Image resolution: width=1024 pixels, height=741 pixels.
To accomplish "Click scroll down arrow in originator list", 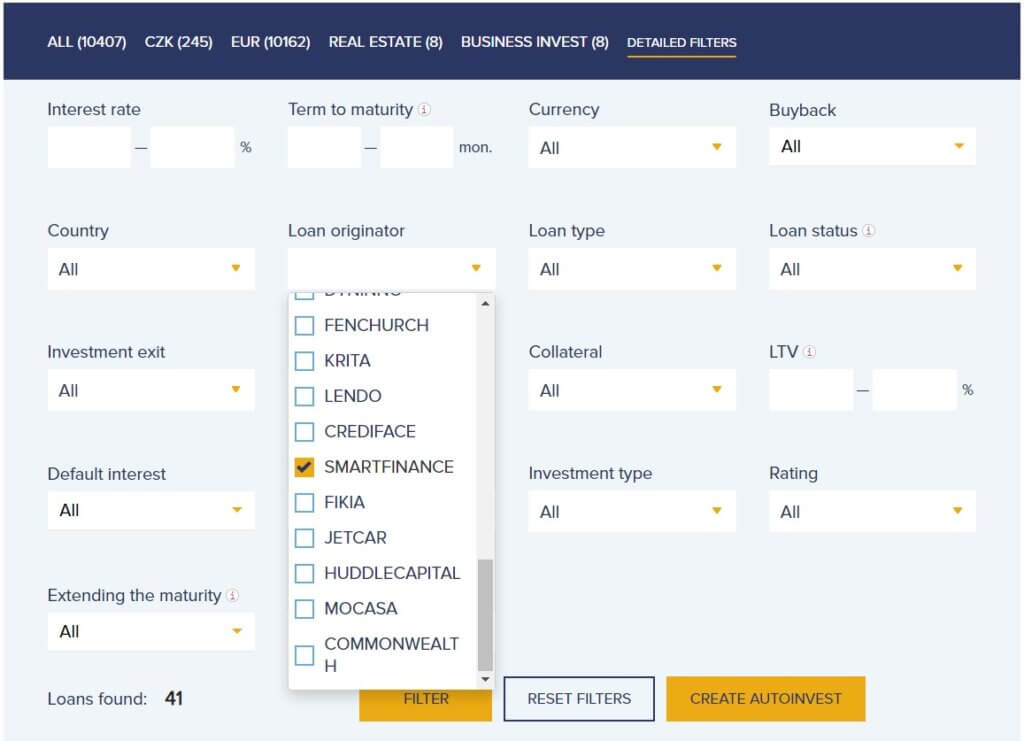I will [x=486, y=679].
